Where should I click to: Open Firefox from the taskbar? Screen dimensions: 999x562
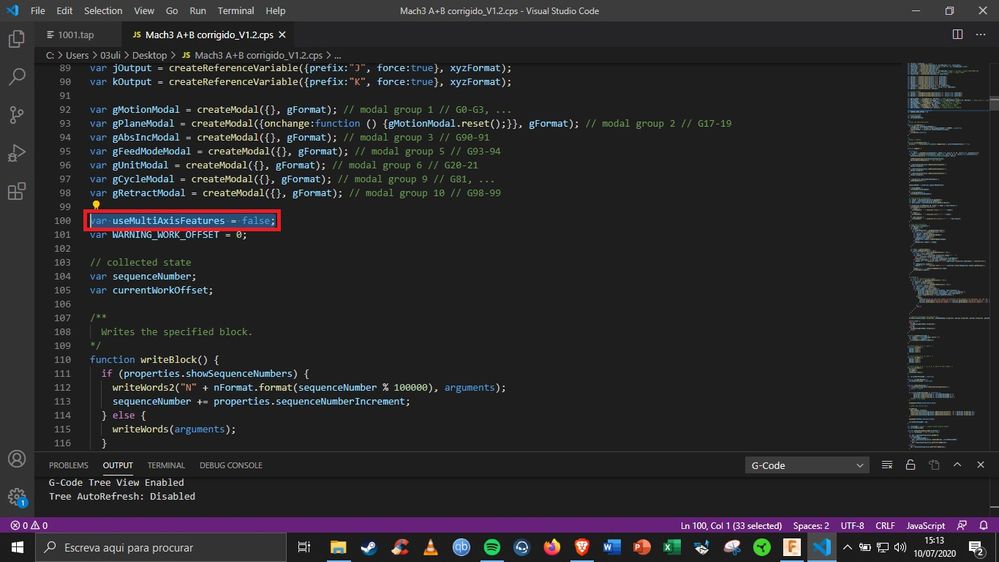(552, 547)
